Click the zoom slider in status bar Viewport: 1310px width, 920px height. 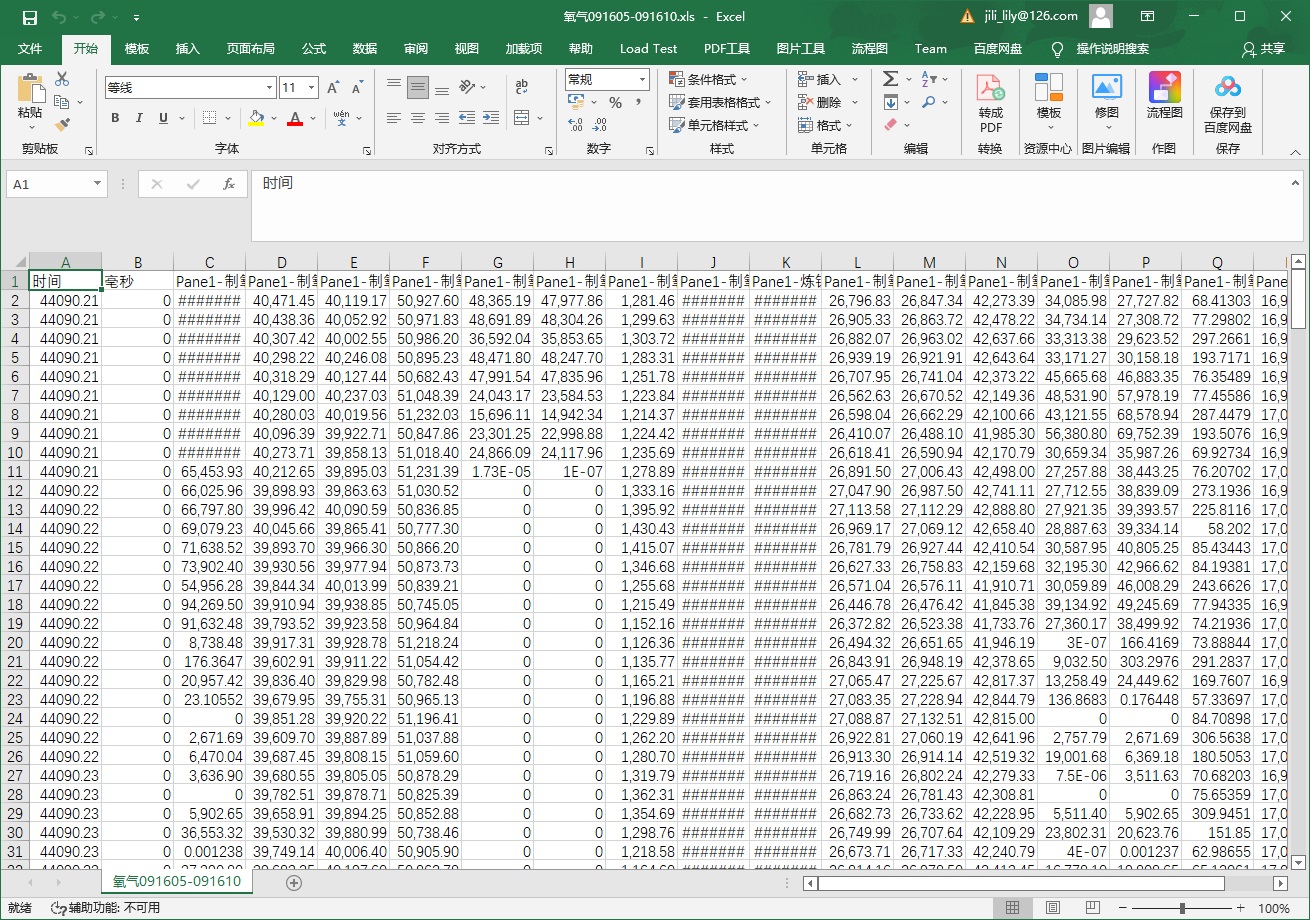(x=1182, y=908)
